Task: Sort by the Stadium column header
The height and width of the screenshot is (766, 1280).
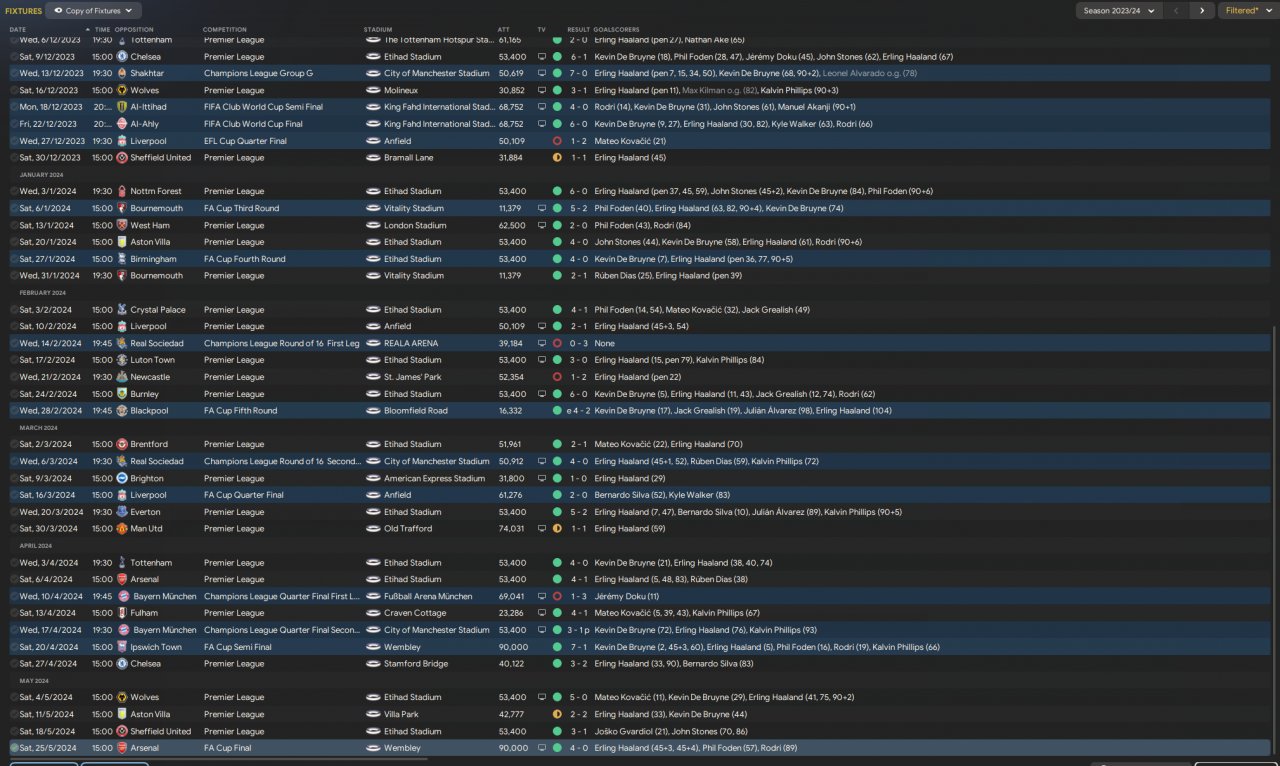Action: click(x=378, y=30)
